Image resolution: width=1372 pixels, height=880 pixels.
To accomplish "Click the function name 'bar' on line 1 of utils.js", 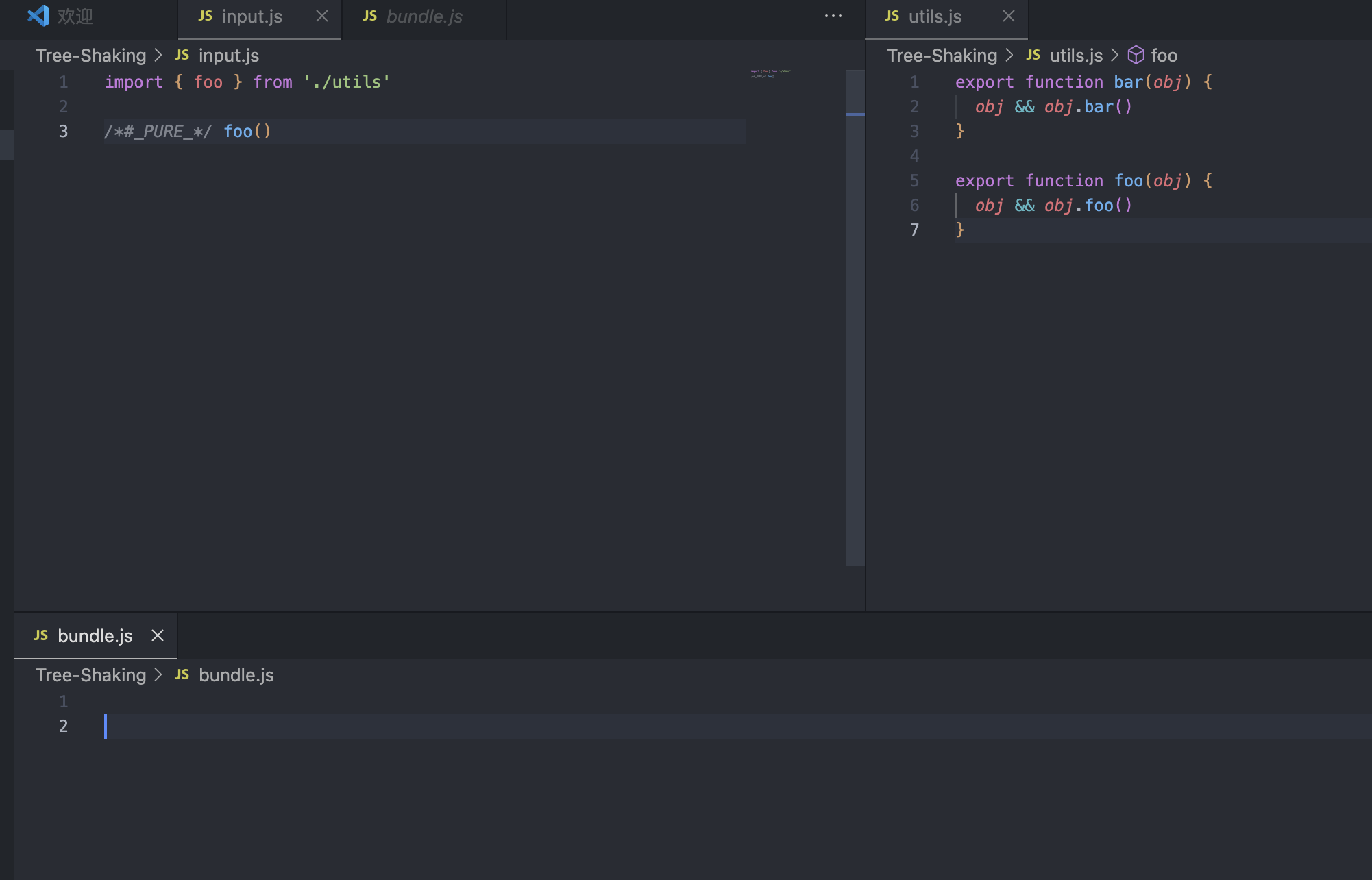I will [x=1128, y=82].
